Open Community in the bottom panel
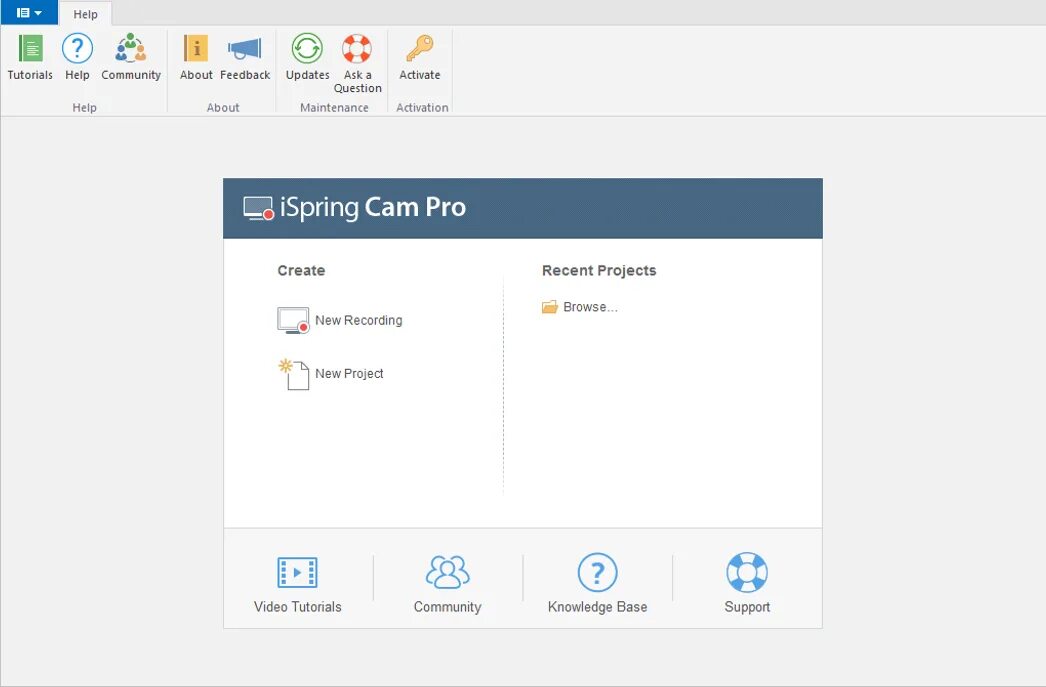This screenshot has height=687, width=1046. click(447, 584)
